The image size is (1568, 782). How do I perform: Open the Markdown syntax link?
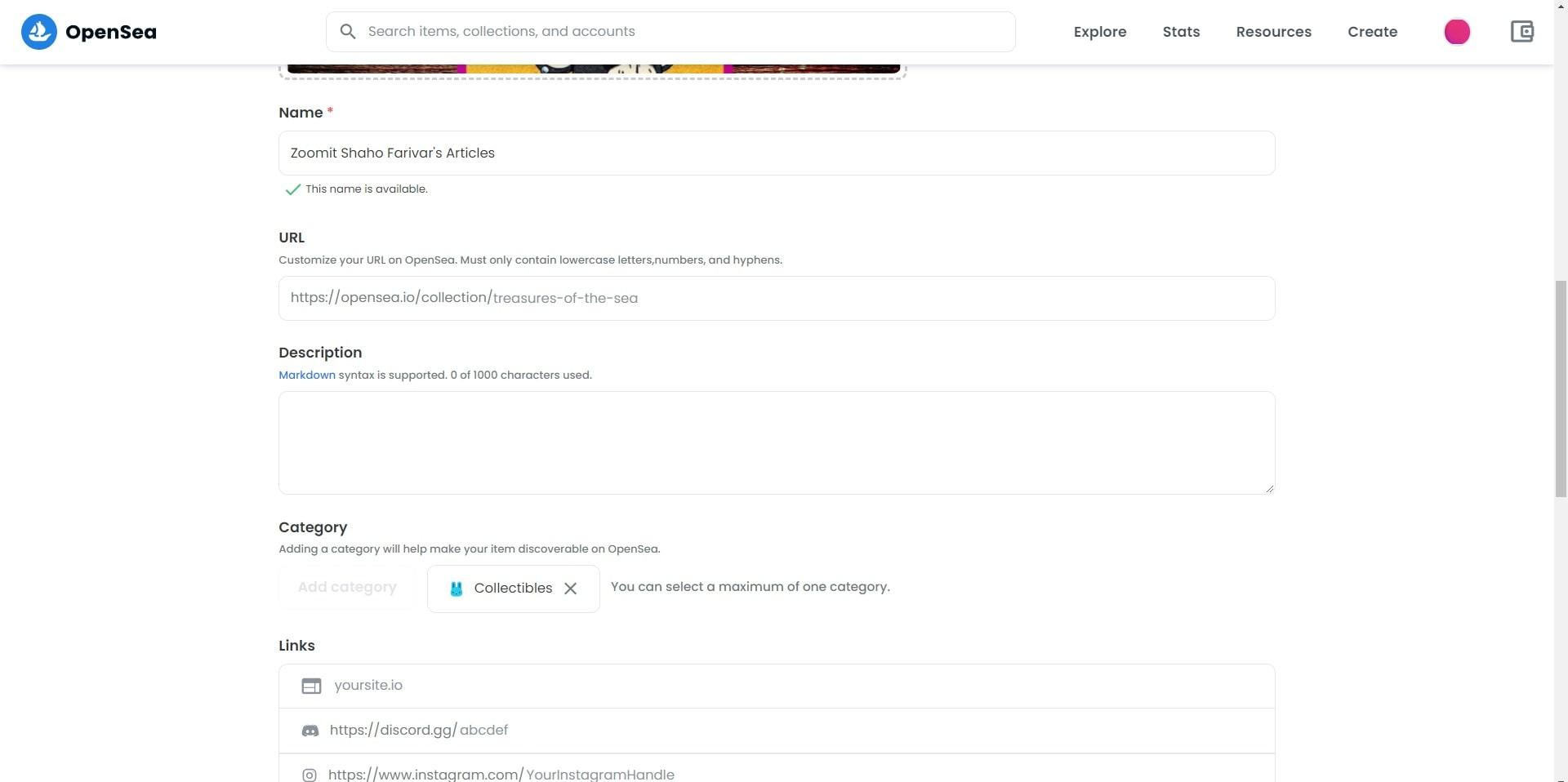[307, 375]
